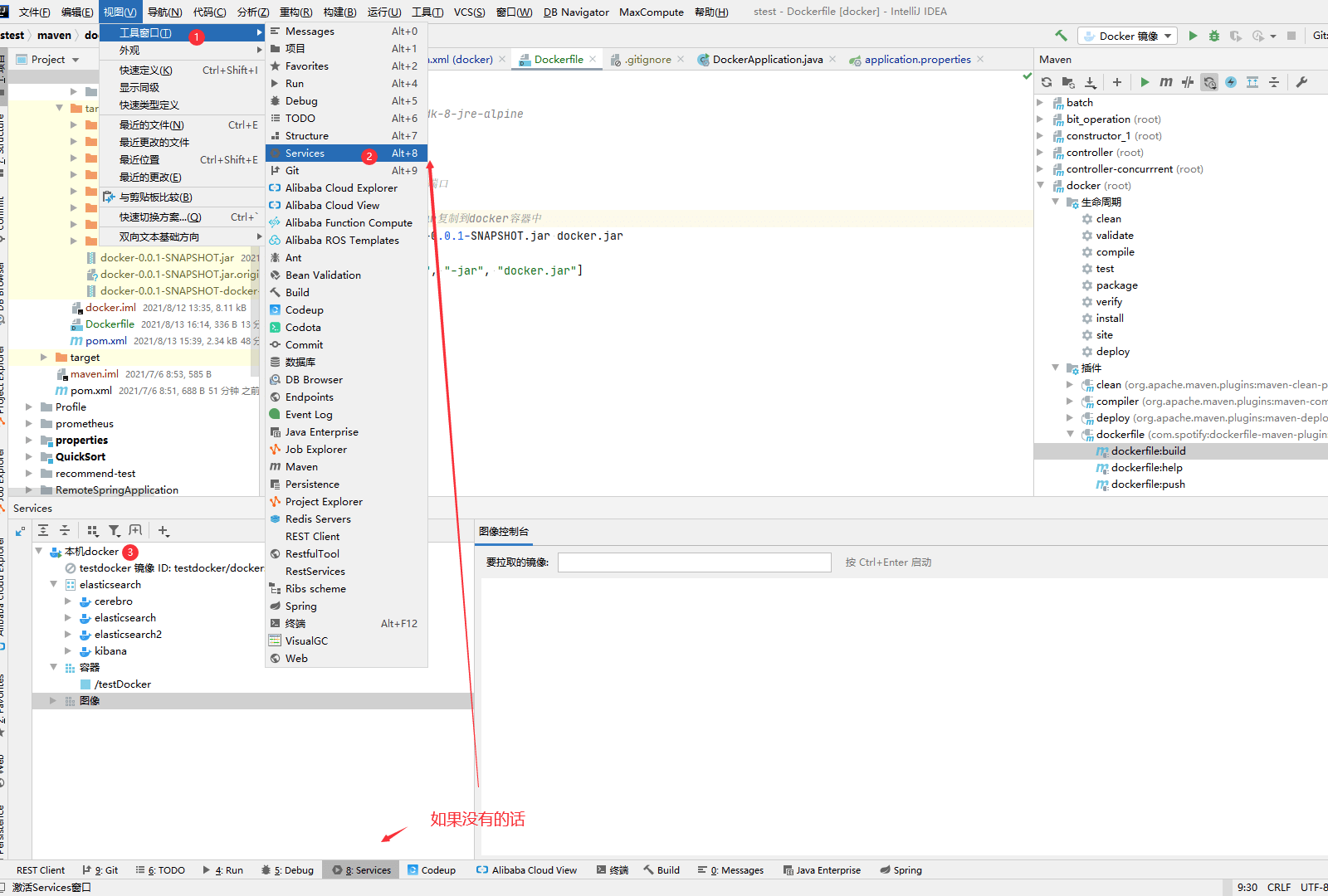Click Generate Sources and Update Folders icon
This screenshot has width=1328, height=896.
click(1068, 82)
